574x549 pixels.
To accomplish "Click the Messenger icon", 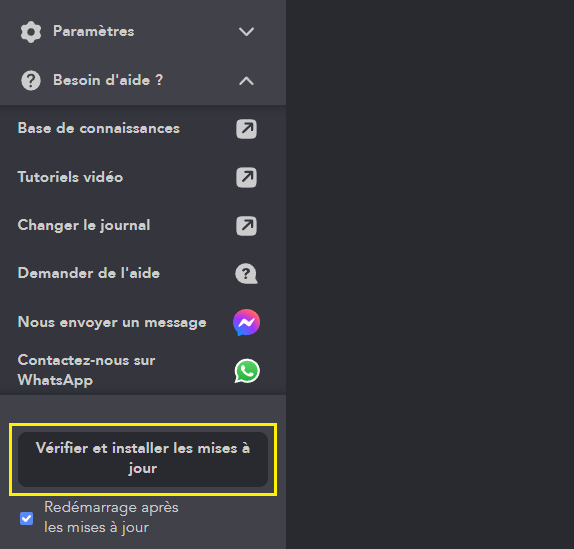I will (246, 322).
